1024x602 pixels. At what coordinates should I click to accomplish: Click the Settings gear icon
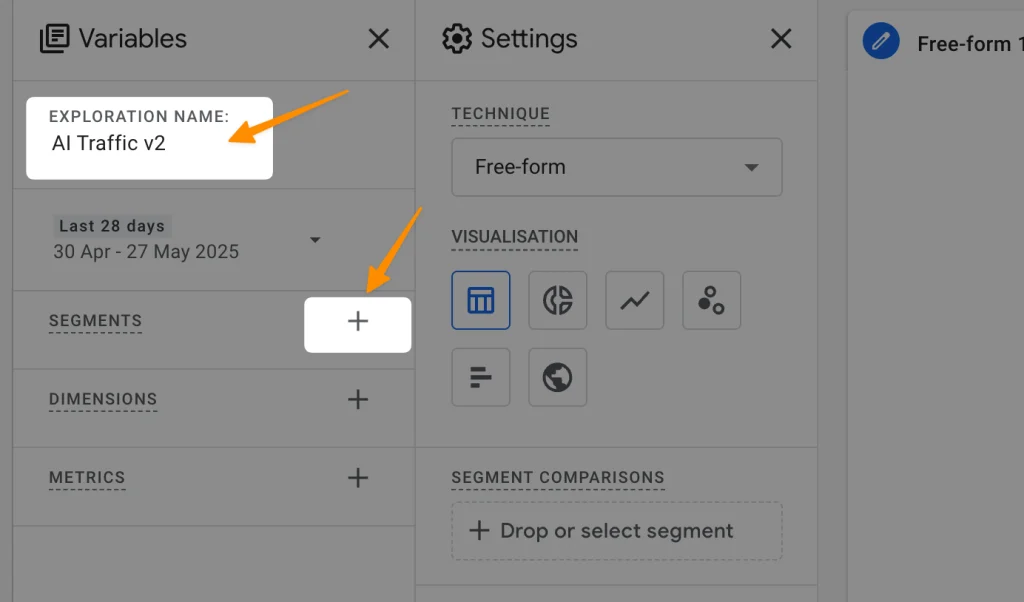[x=457, y=39]
